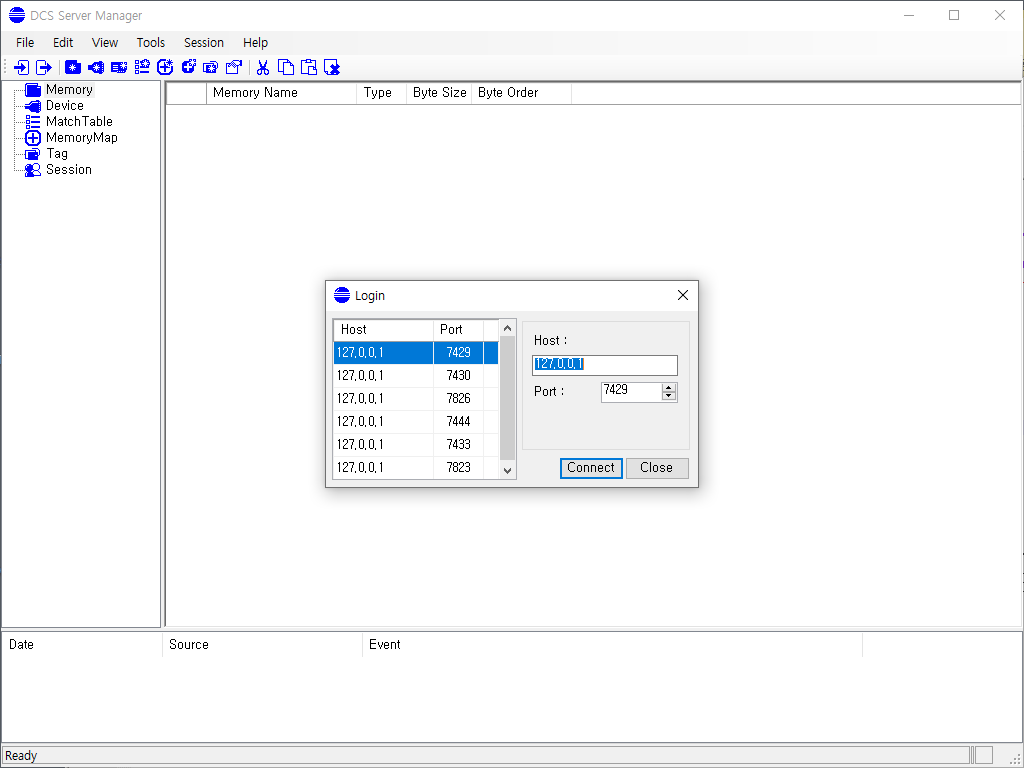This screenshot has width=1024, height=768.
Task: Select the host row with port 7444
Action: tap(415, 421)
